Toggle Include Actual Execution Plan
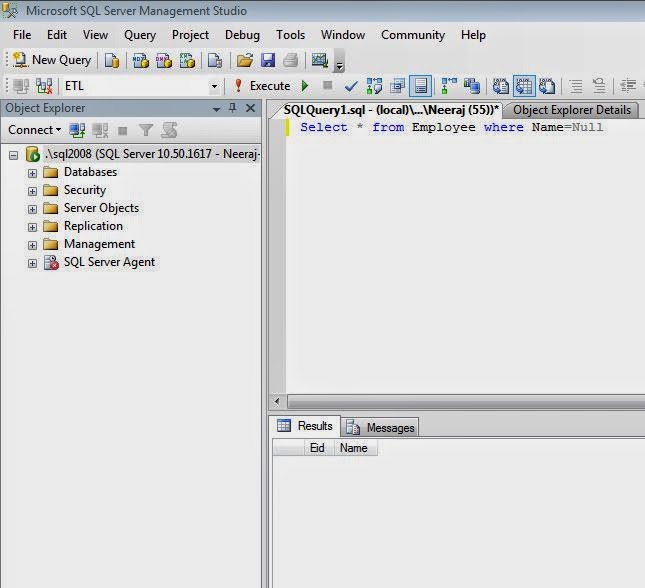 [449, 86]
